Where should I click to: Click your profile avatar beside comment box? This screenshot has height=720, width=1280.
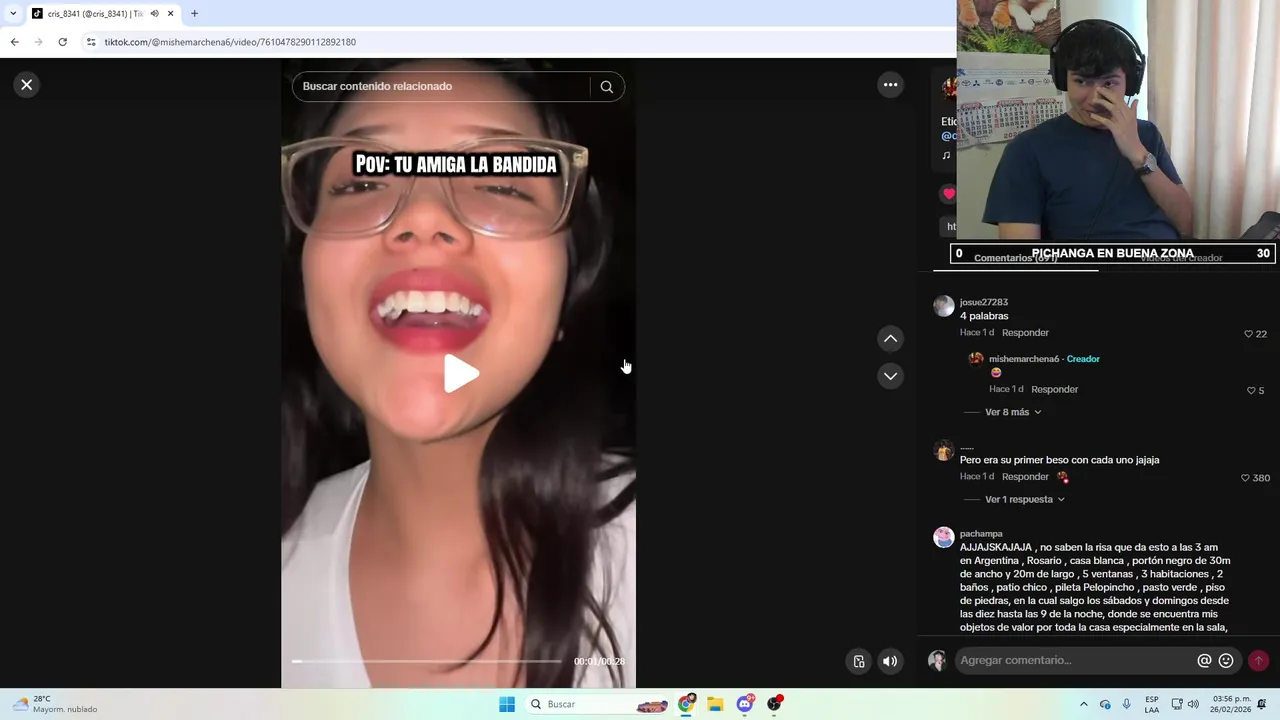coord(937,661)
